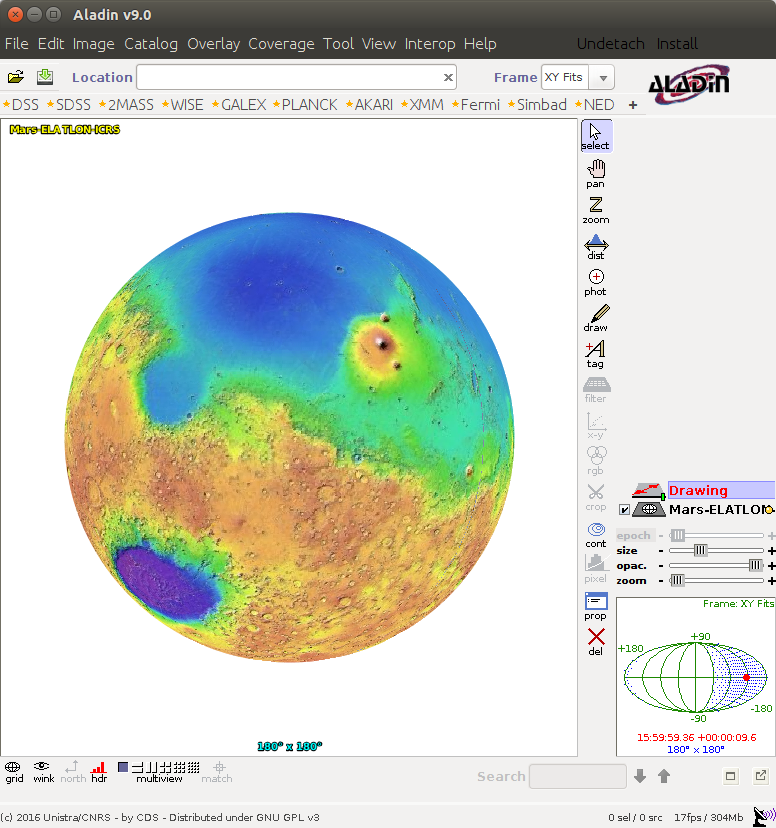The width and height of the screenshot is (776, 828).
Task: Delete selection with the del icon
Action: click(x=596, y=642)
